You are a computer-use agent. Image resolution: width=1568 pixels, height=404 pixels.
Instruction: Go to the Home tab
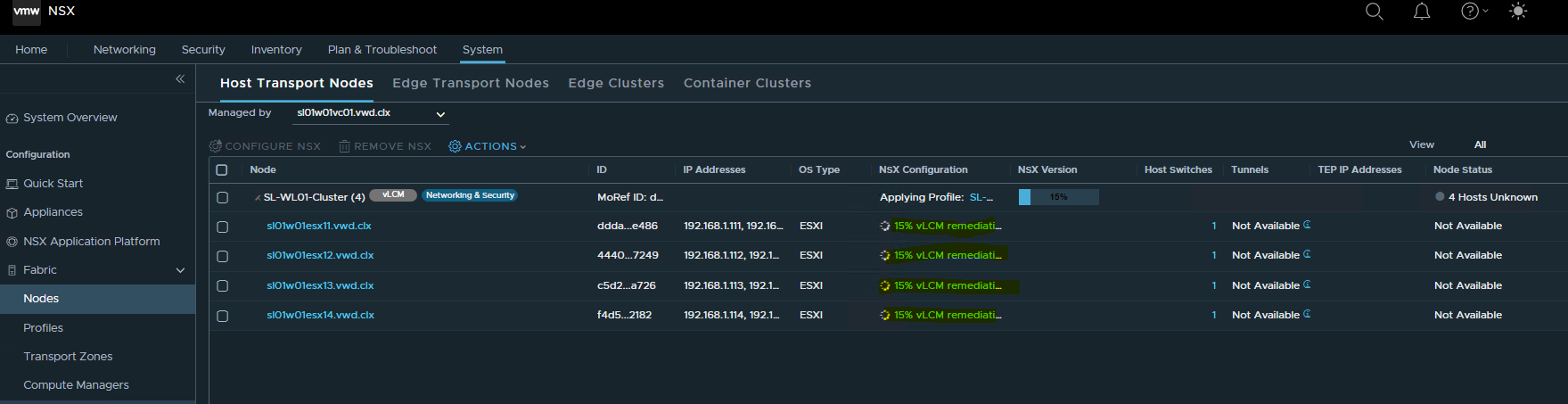31,50
